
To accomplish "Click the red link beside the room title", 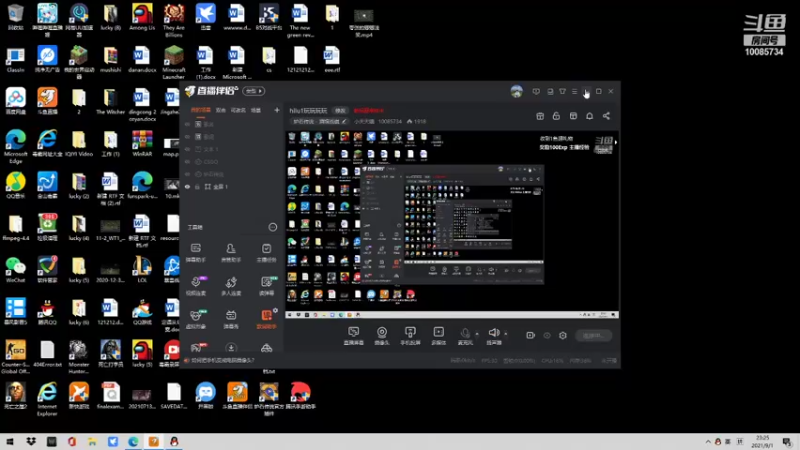I will (x=368, y=110).
